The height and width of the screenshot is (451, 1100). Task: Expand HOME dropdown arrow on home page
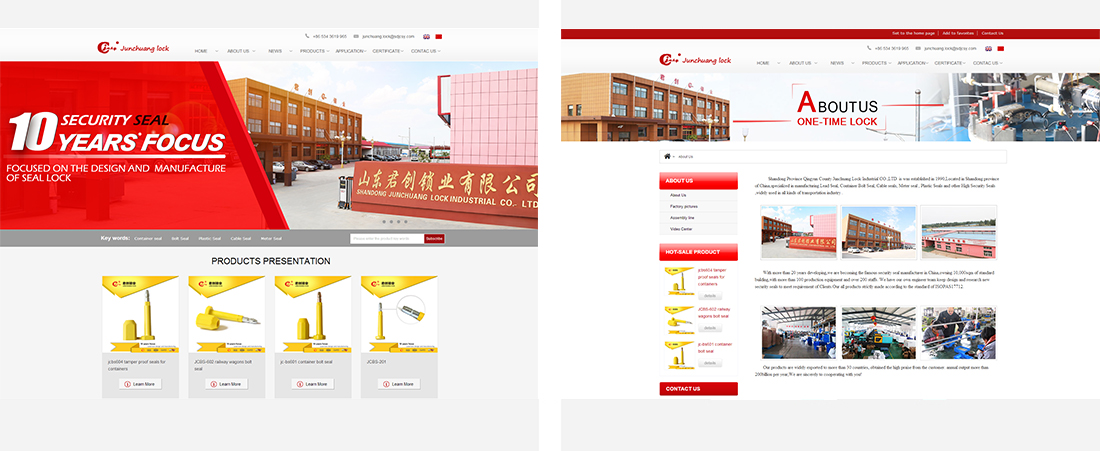click(217, 51)
